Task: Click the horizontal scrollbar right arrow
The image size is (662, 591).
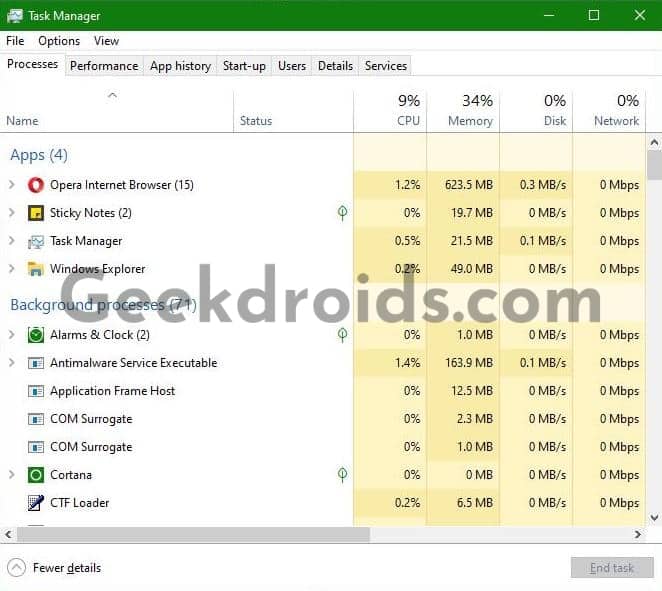Action: pos(638,534)
